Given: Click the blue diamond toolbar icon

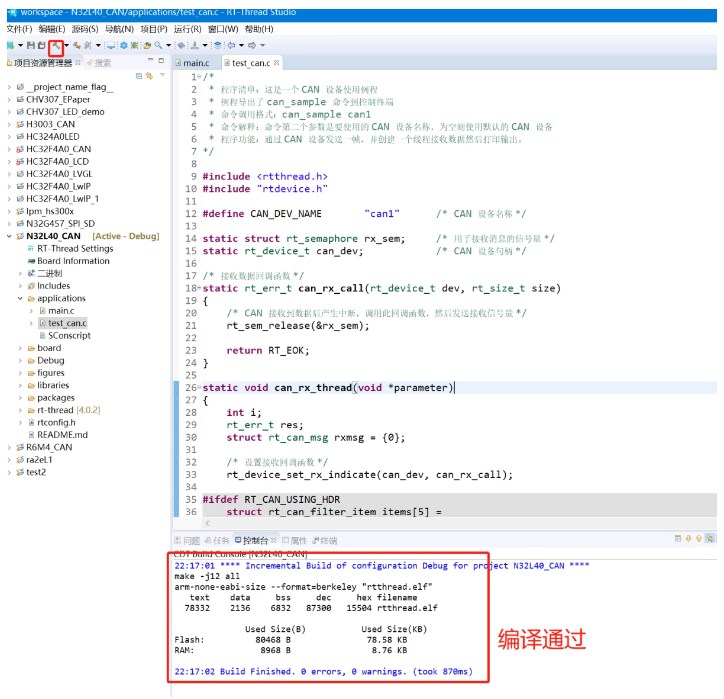Looking at the screenshot, I should click(181, 45).
